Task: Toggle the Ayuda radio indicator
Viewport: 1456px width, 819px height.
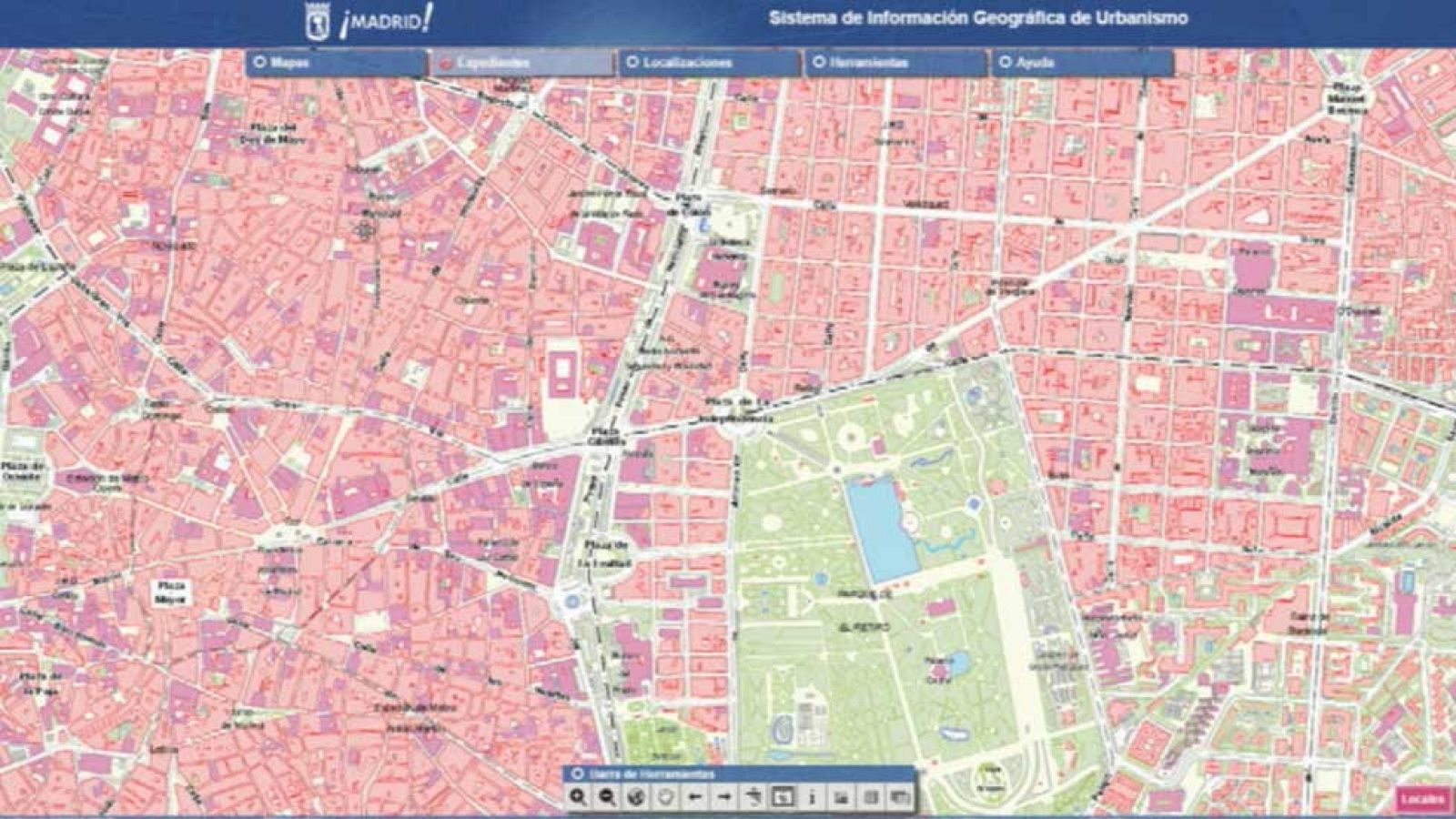Action: [x=1006, y=61]
